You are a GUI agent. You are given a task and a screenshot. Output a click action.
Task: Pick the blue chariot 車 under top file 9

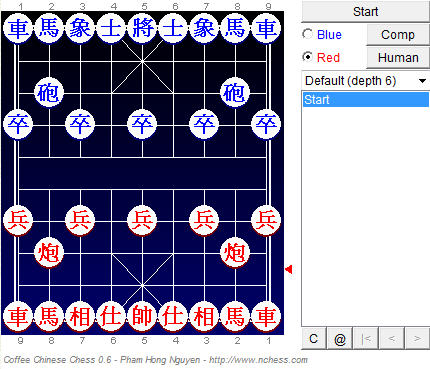tap(266, 28)
